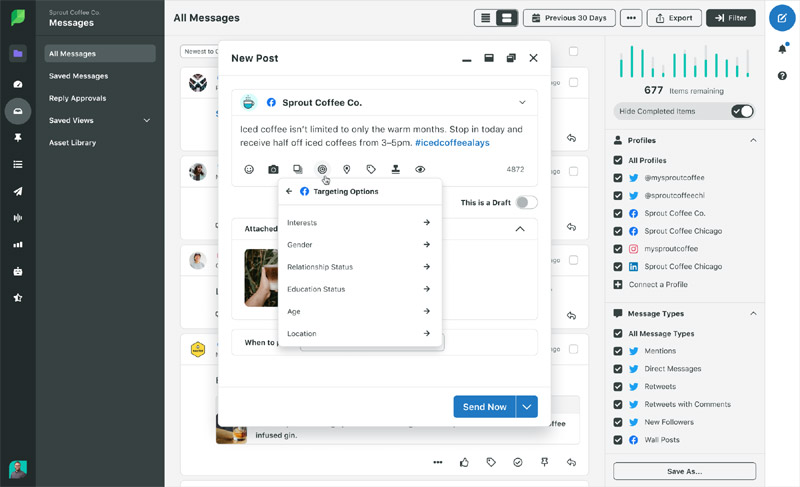Viewport: 800px width, 487px height.
Task: Open the folder icon in the left sidebar
Action: 18,54
